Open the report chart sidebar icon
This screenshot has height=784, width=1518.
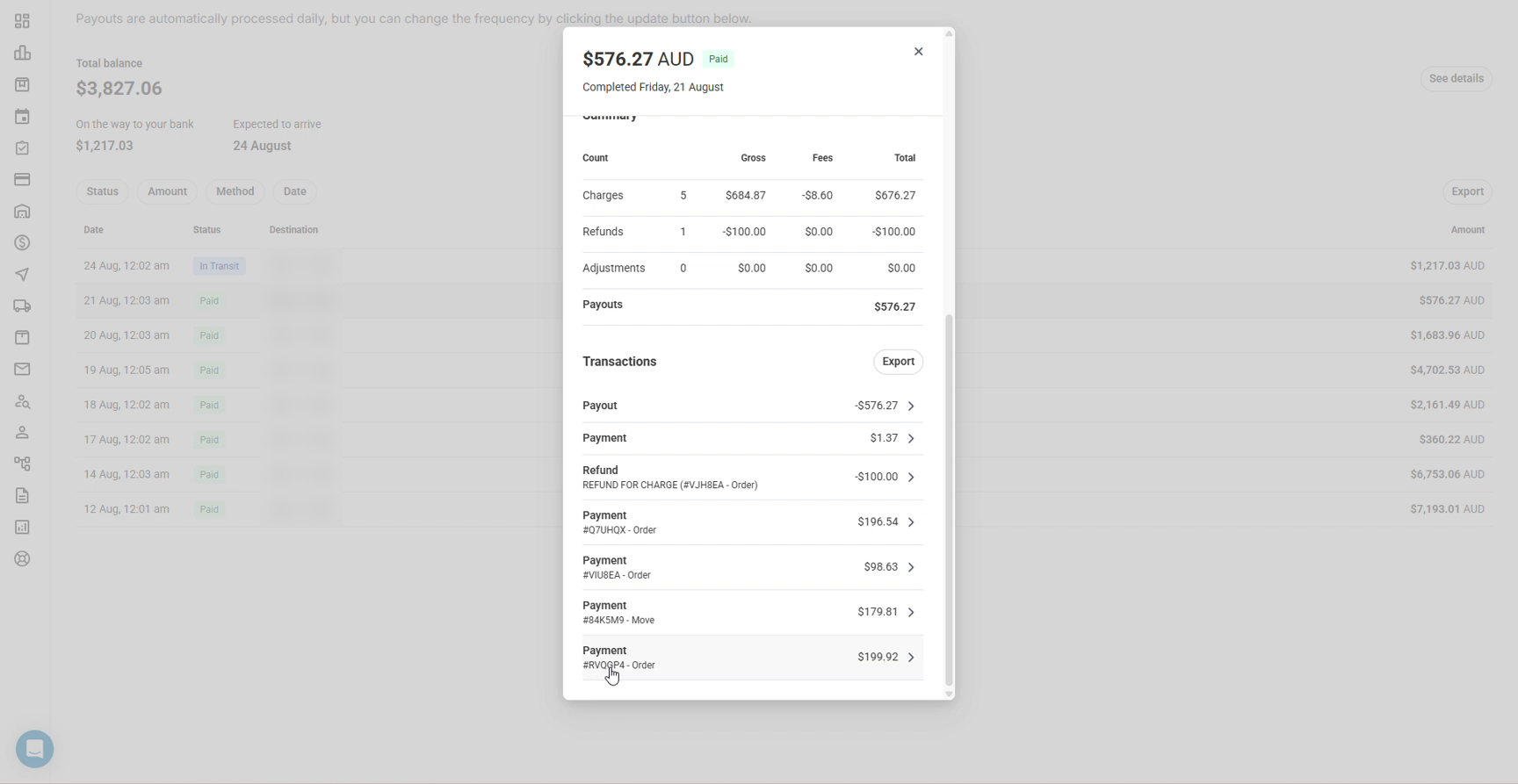tap(22, 528)
